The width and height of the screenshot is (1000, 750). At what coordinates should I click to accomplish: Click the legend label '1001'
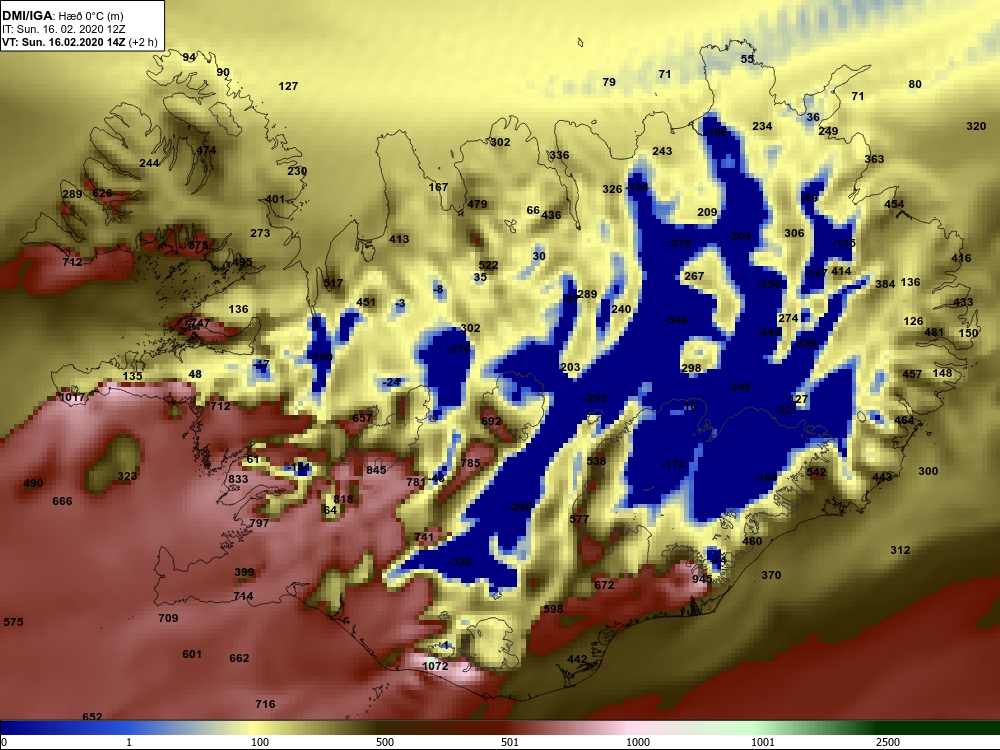[763, 742]
